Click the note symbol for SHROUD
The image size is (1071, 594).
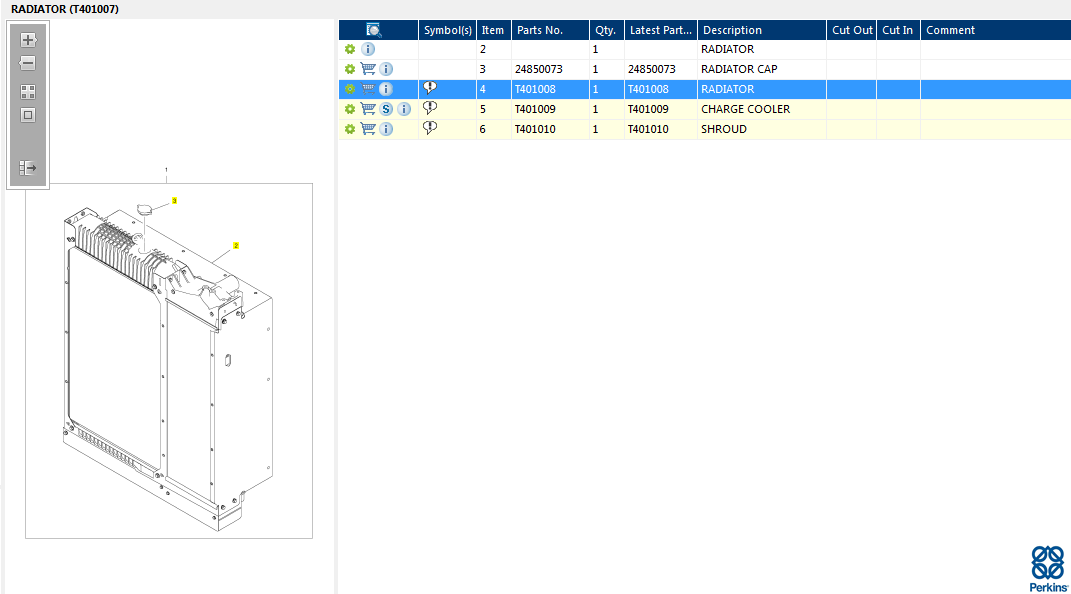(x=430, y=128)
